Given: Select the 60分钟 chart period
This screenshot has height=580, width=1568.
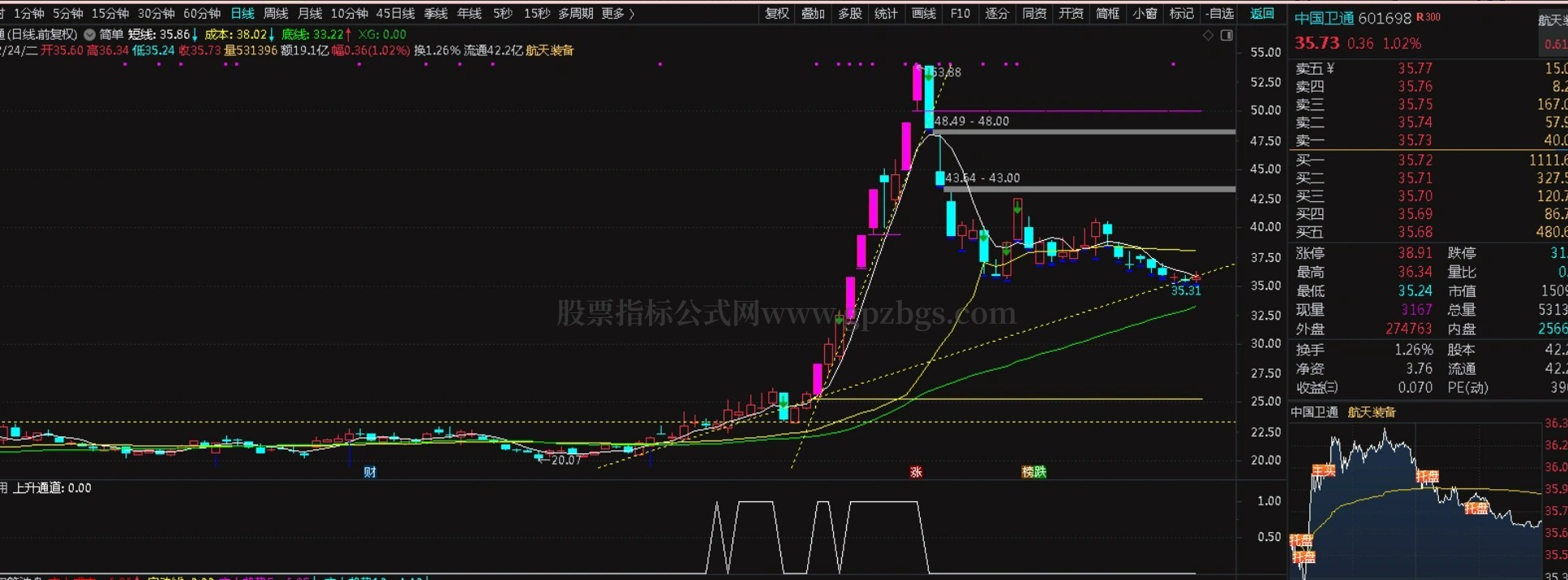Looking at the screenshot, I should coord(201,14).
